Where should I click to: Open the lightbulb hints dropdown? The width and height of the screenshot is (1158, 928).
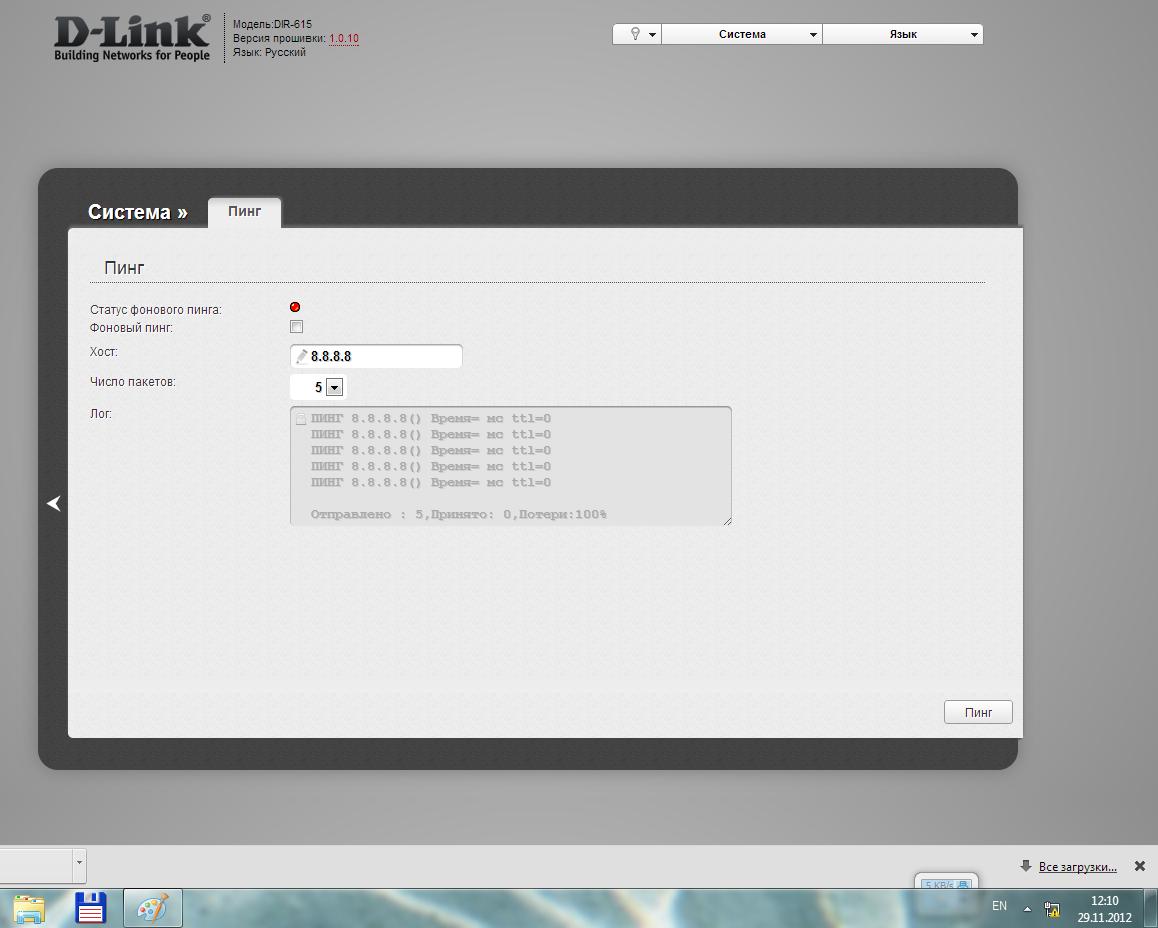coord(637,34)
